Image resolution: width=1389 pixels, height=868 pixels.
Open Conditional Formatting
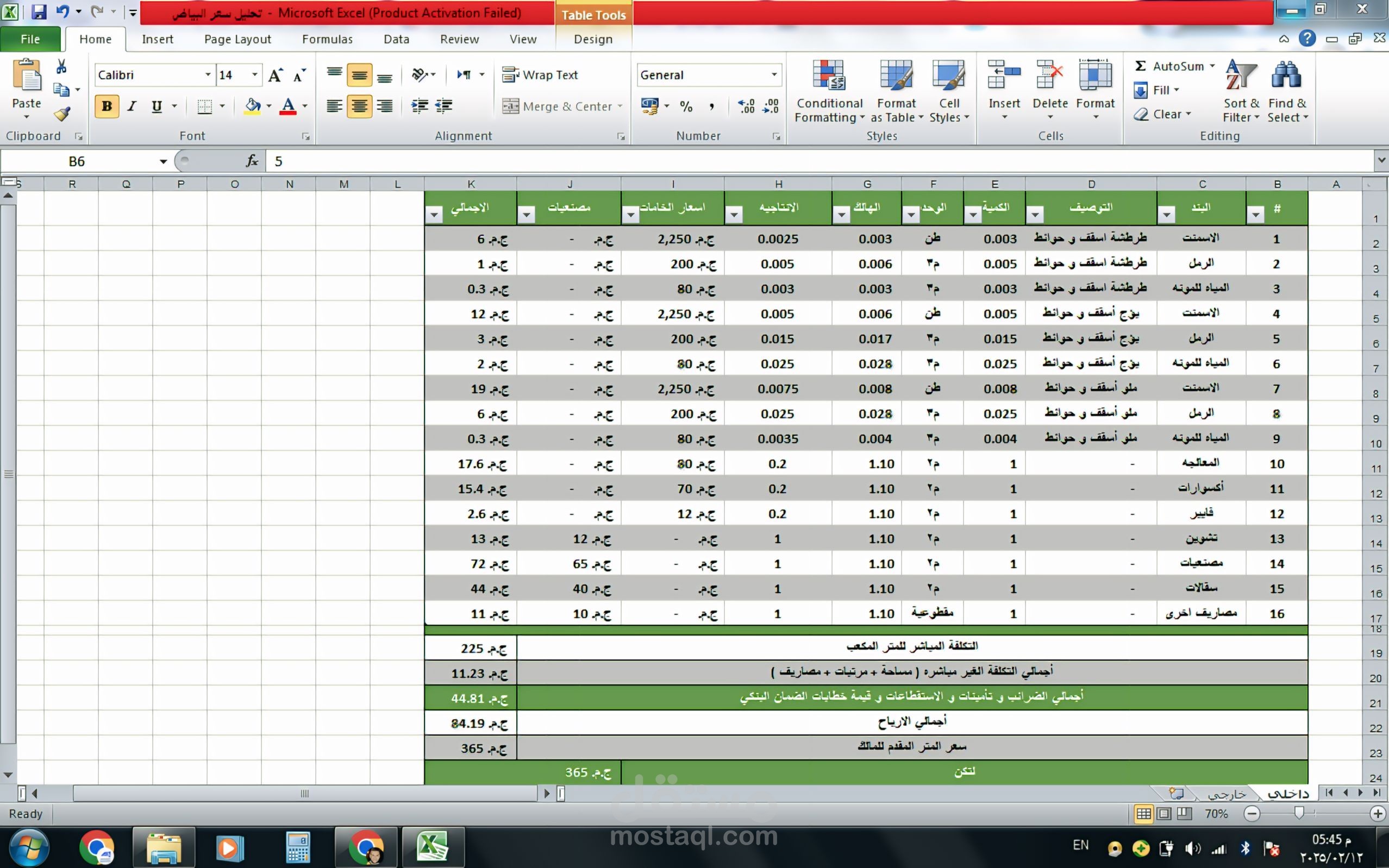coord(829,92)
